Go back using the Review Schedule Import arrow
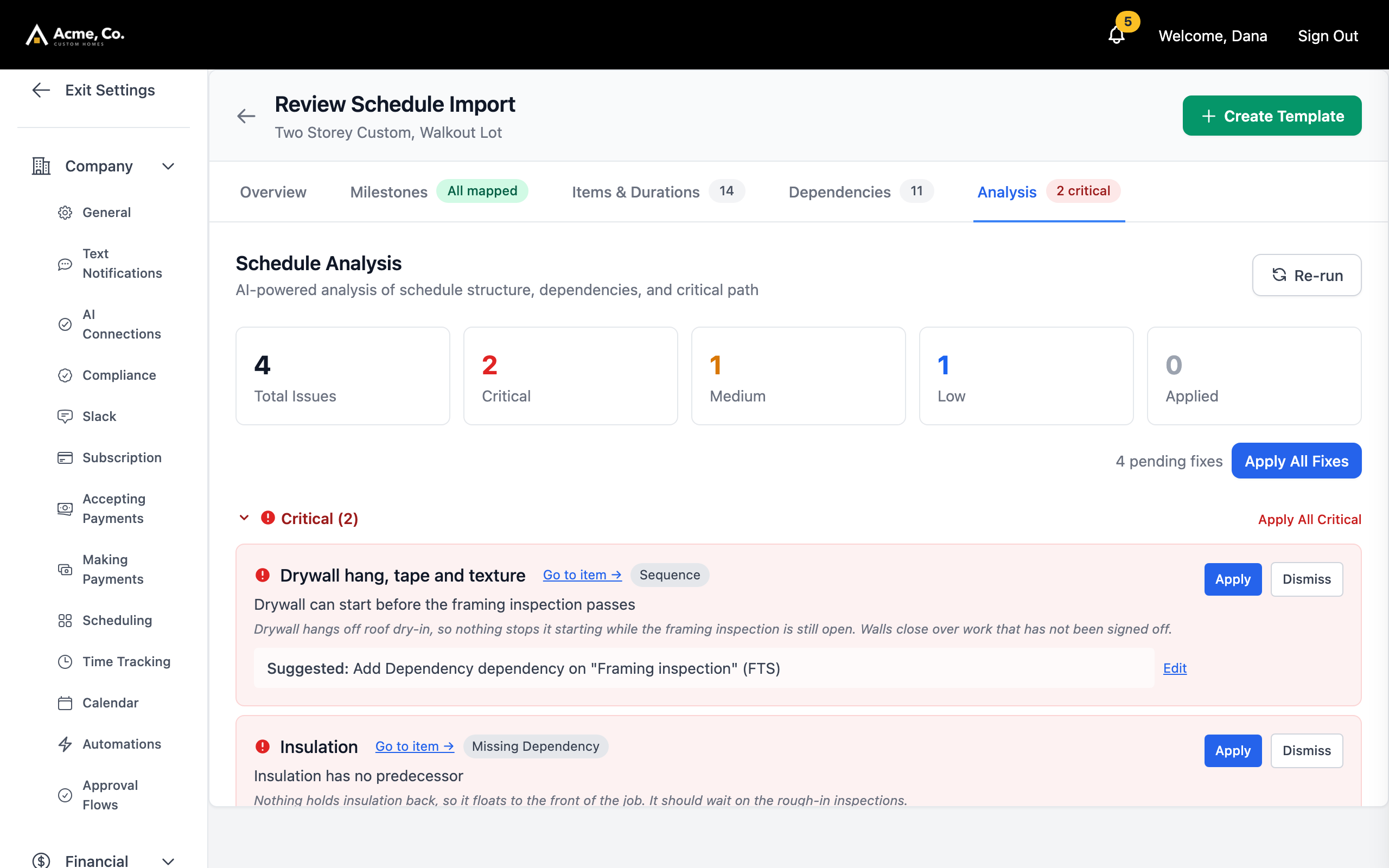1389x868 pixels. [x=246, y=117]
